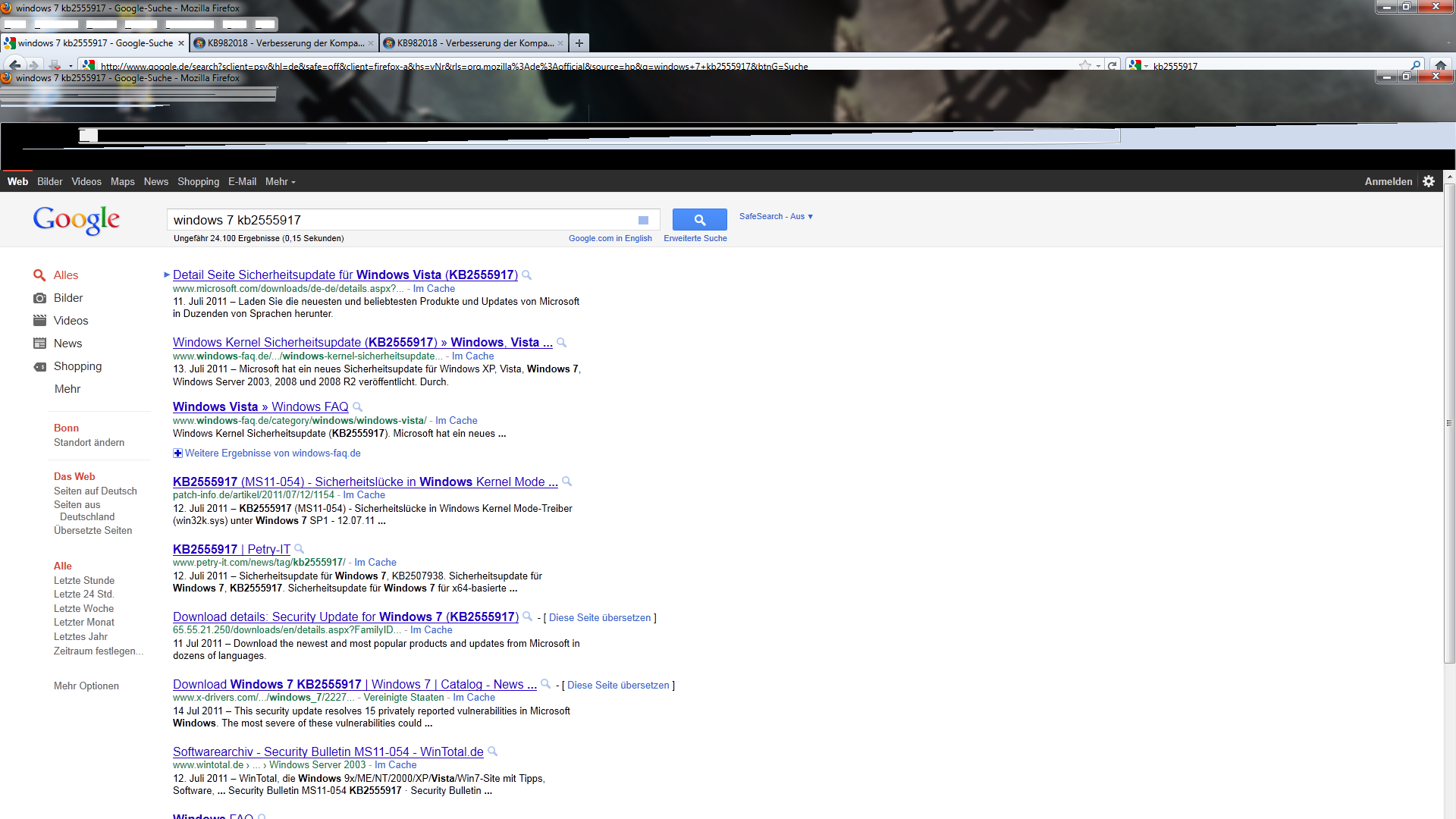
Task: Expand the Mehr dropdown in Google bar
Action: (281, 182)
